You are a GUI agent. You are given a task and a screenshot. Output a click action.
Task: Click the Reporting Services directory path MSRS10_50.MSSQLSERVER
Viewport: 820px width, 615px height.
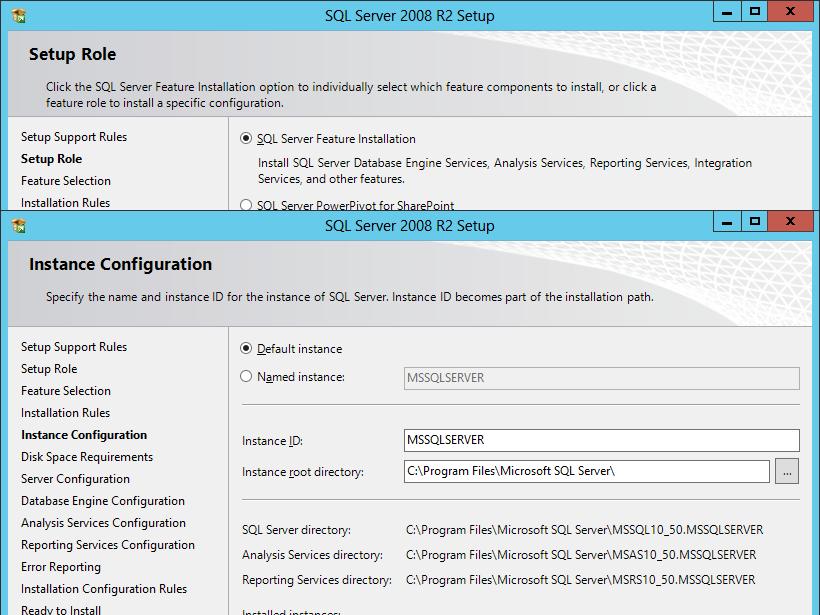580,580
